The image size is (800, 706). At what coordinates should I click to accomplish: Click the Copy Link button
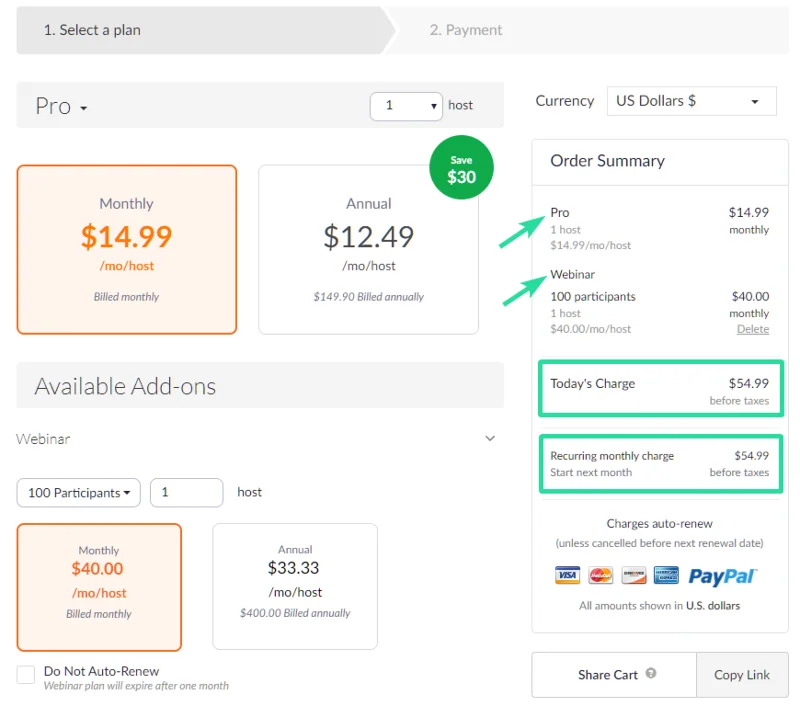(x=742, y=675)
